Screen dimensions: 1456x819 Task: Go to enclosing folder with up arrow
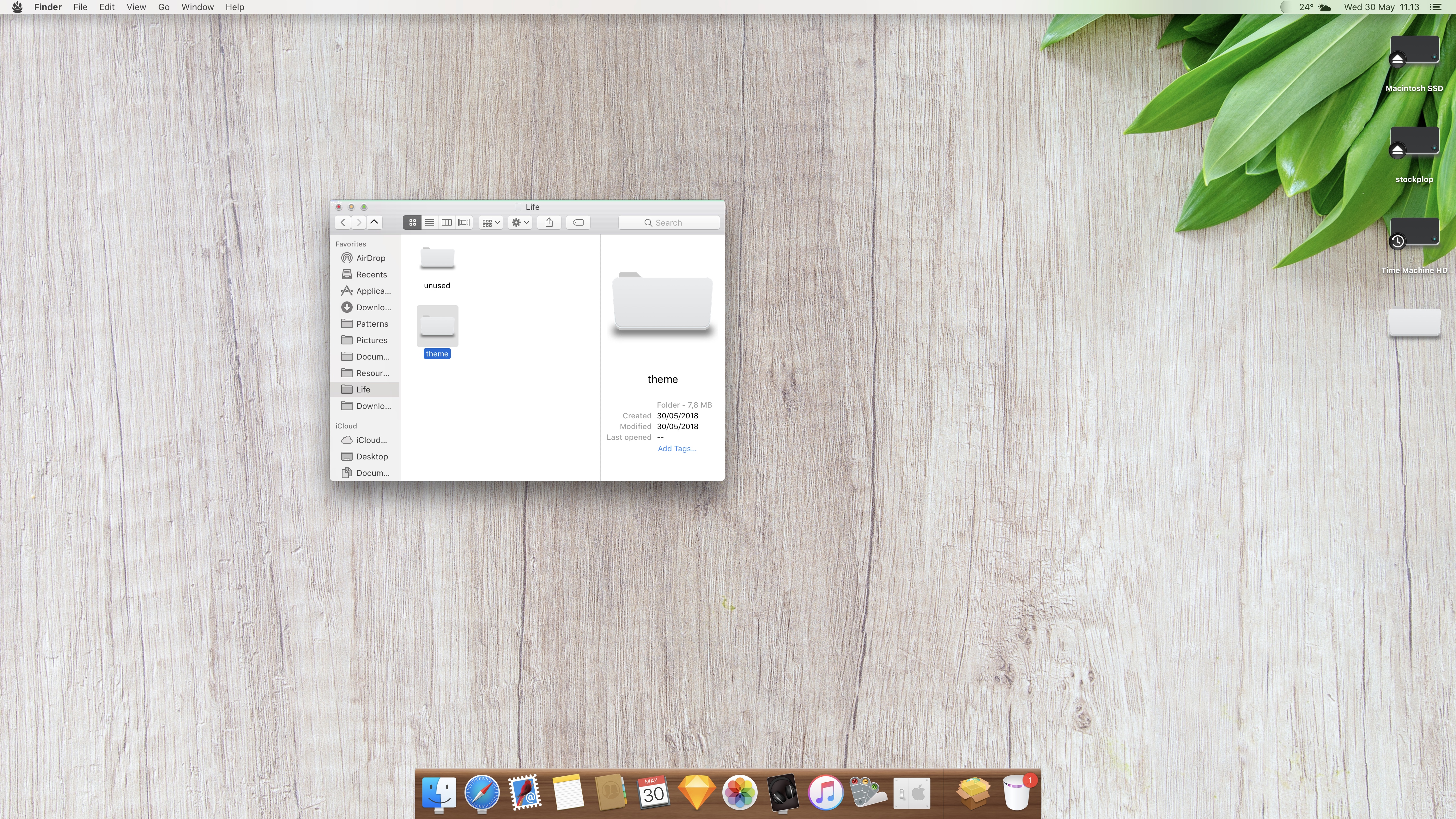(x=374, y=223)
